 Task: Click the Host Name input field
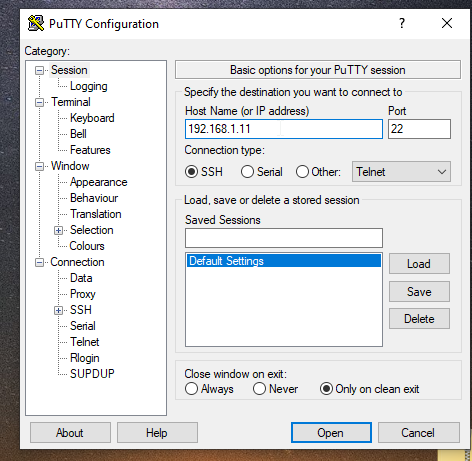click(x=284, y=129)
